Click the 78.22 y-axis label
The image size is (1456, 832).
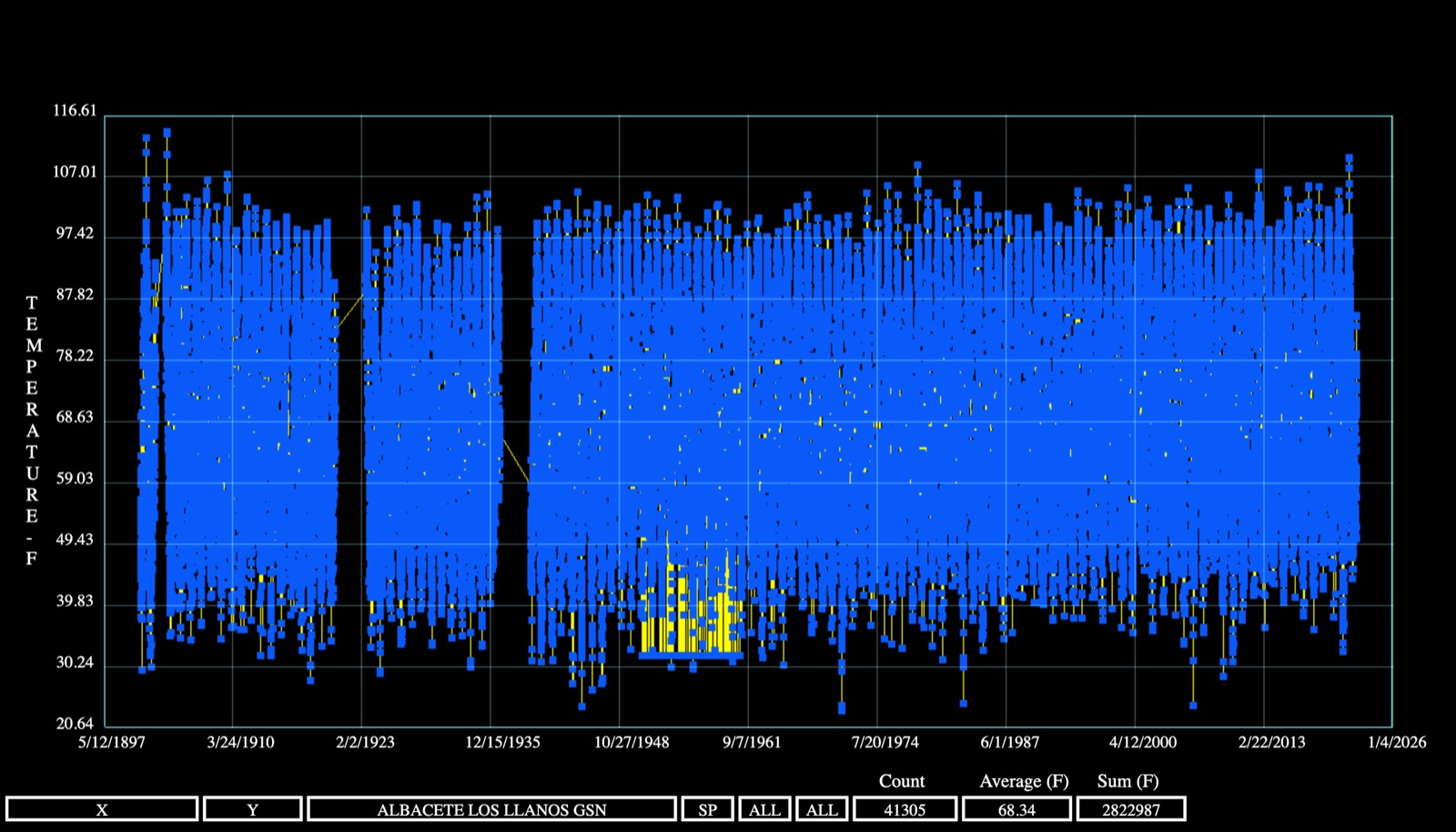[x=75, y=355]
